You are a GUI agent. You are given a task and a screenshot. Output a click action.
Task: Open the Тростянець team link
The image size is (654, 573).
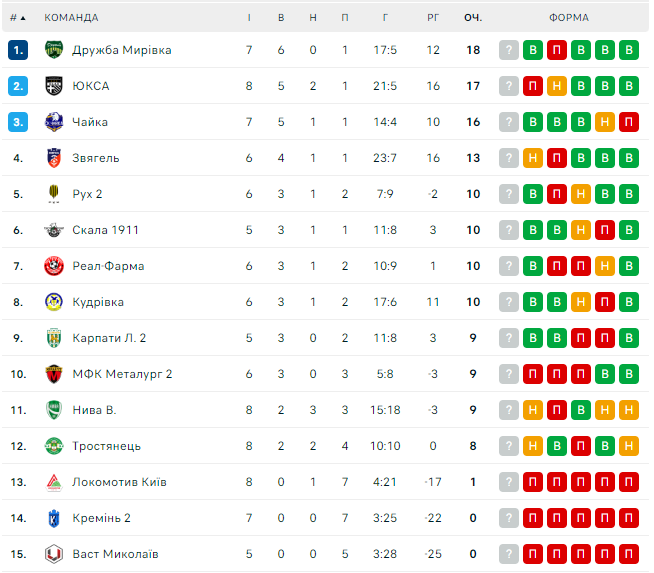[106, 446]
